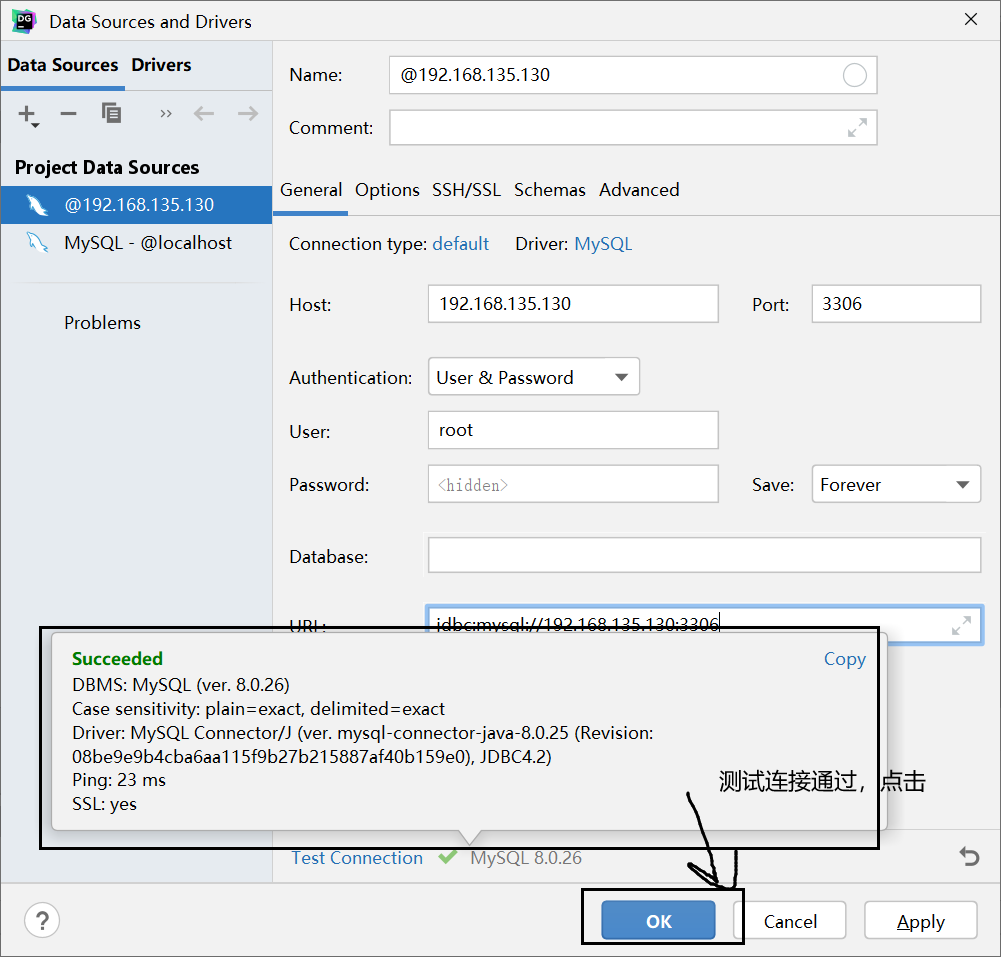Screen dimensions: 1001x957
Task: Remove selected data source with minus icon
Action: (x=68, y=114)
